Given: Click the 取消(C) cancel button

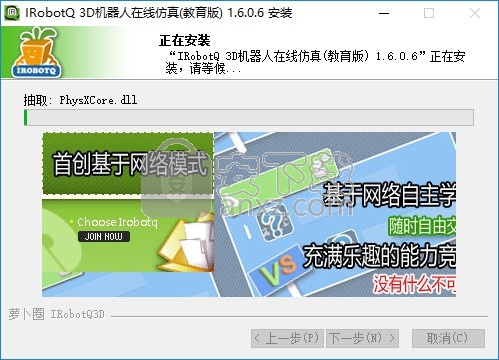Looking at the screenshot, I should click(x=448, y=338).
